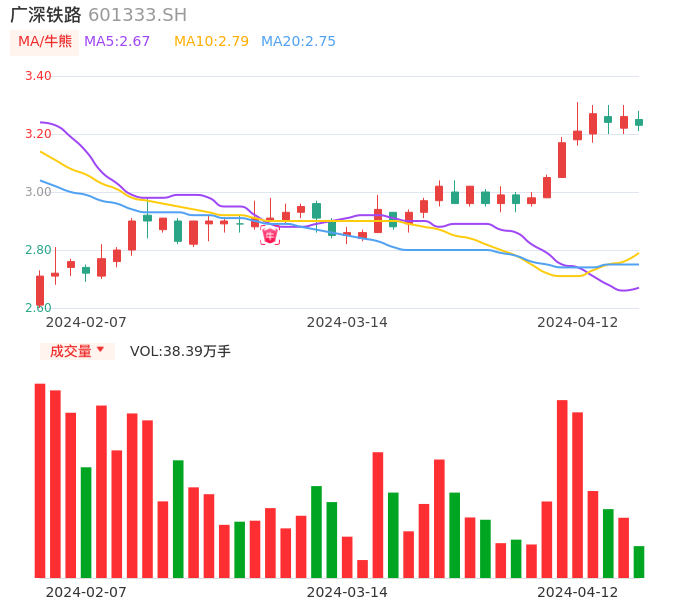Click the bull (牛) signal marker icon
The width and height of the screenshot is (686, 606).
pyautogui.click(x=270, y=236)
